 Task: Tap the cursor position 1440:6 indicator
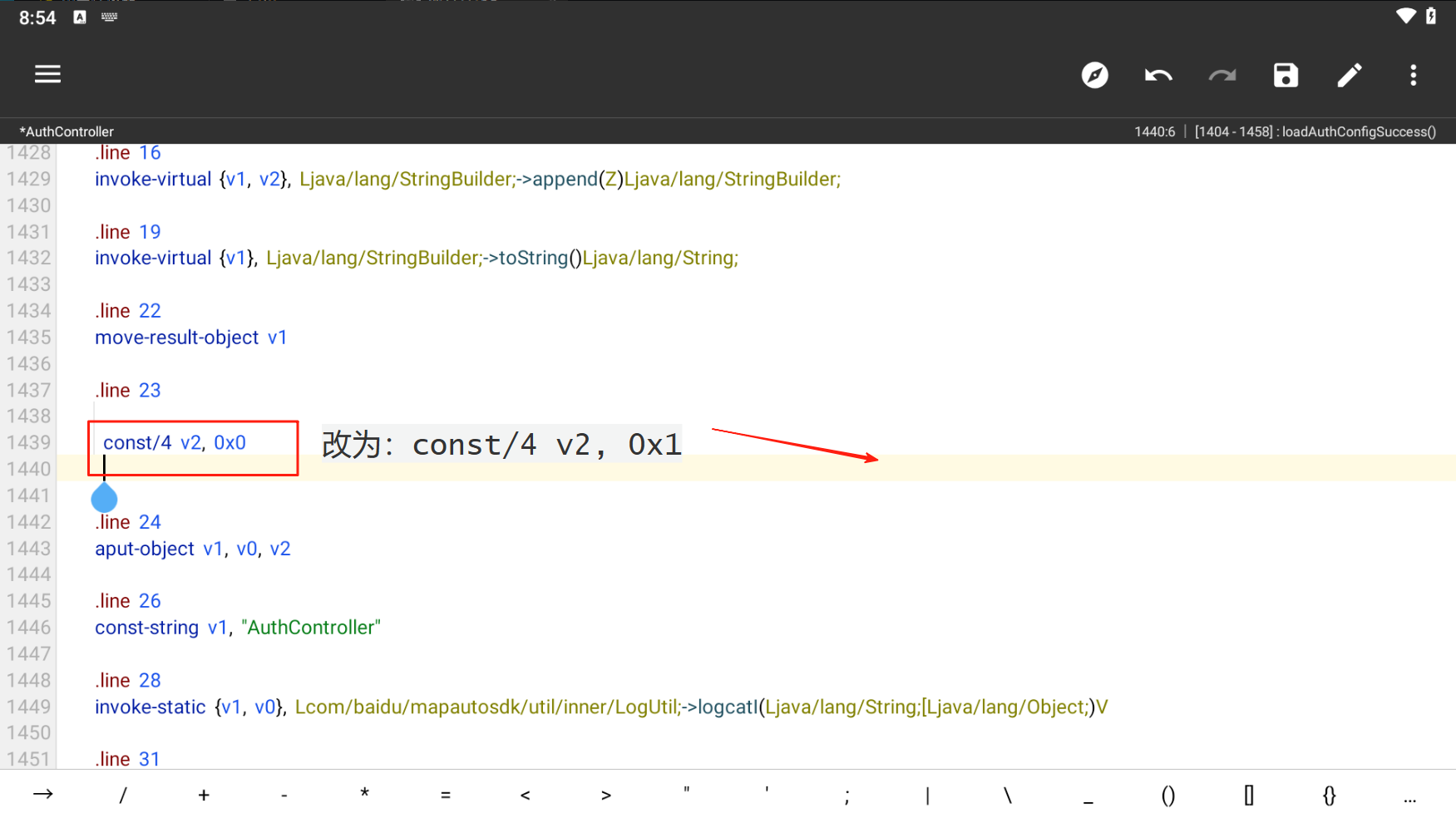pyautogui.click(x=1154, y=131)
